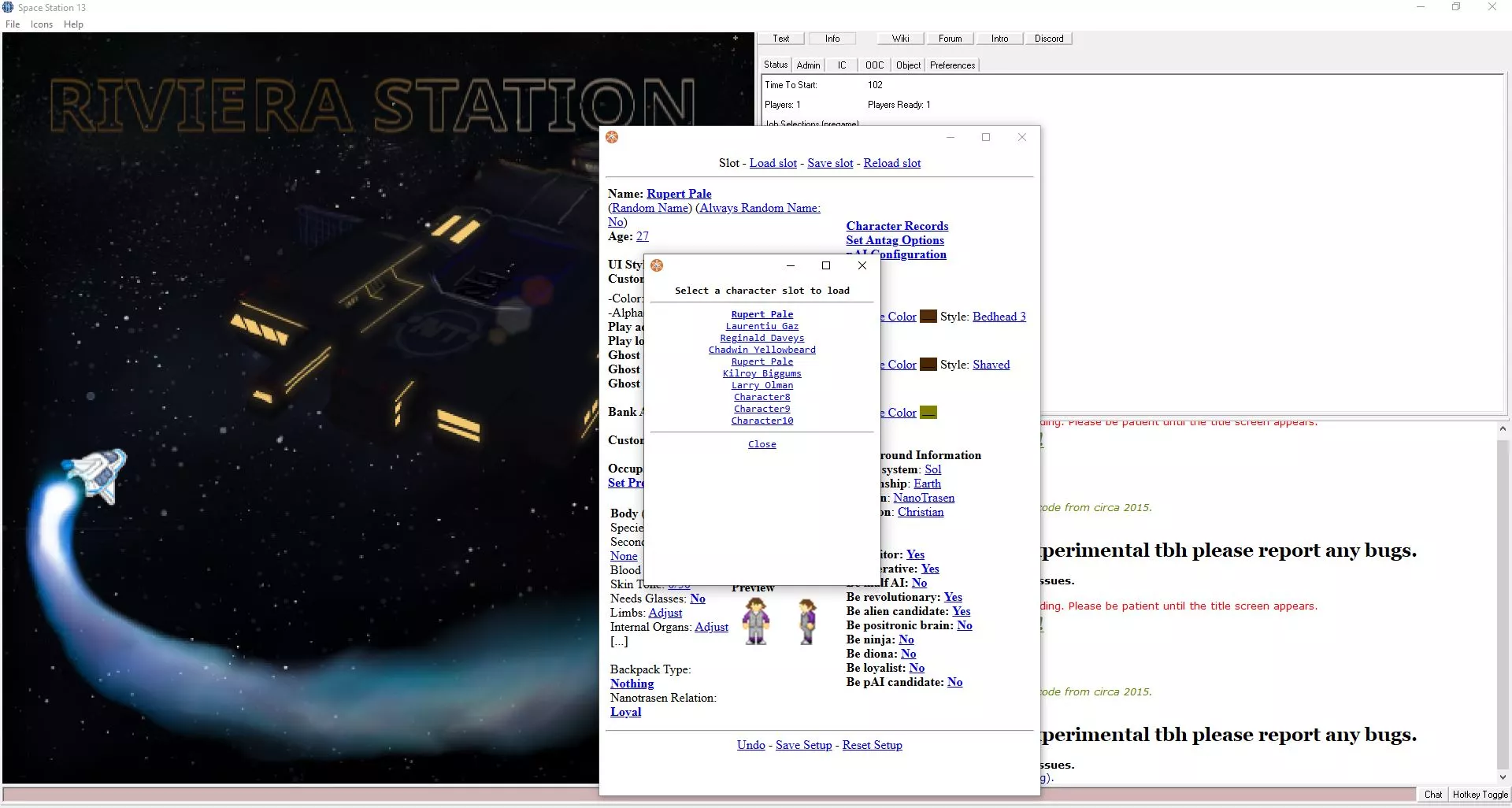Image resolution: width=1512 pixels, height=808 pixels.
Task: Open the File menu
Action: tap(13, 24)
